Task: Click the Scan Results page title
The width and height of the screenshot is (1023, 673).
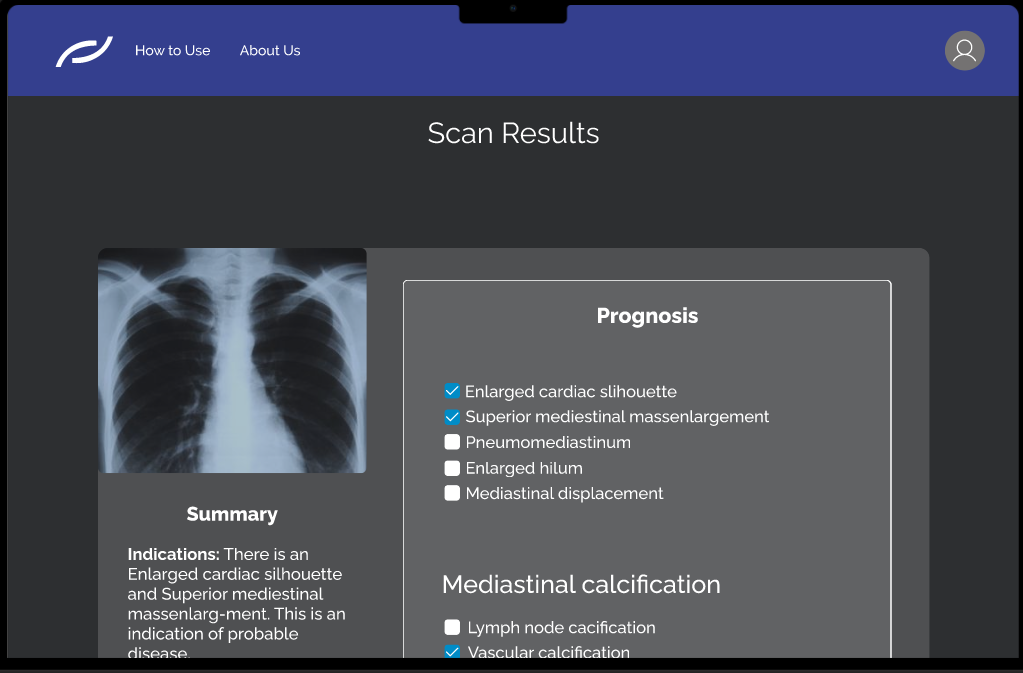Action: point(513,132)
